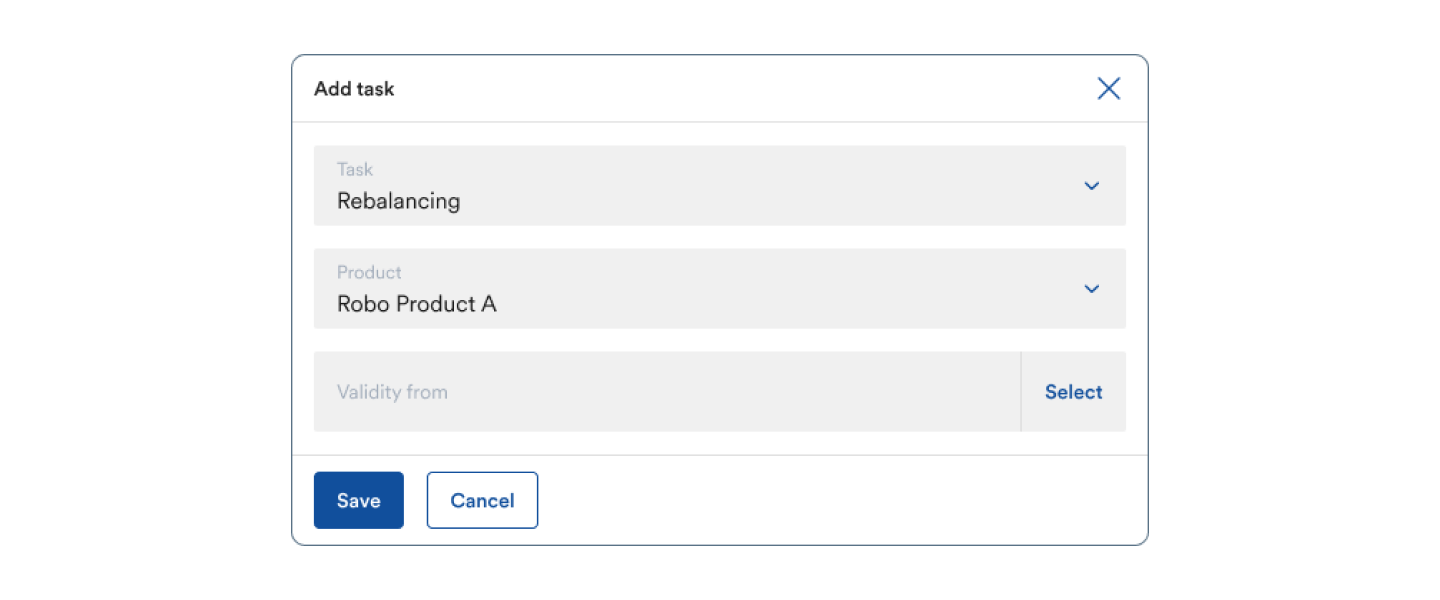Expand the Product dropdown chevron
The width and height of the screenshot is (1440, 600).
1092,289
